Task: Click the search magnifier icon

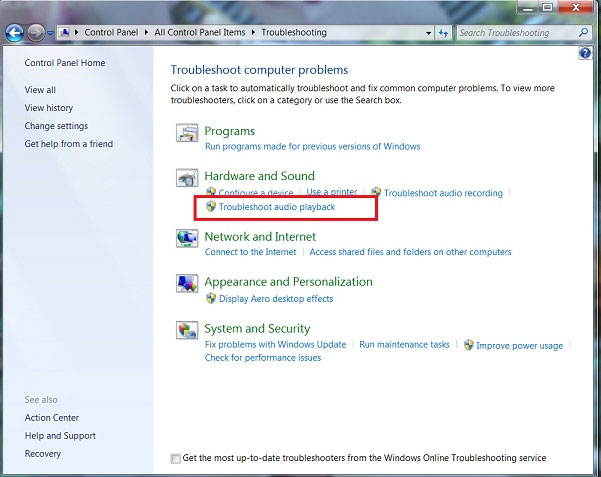Action: tap(583, 33)
